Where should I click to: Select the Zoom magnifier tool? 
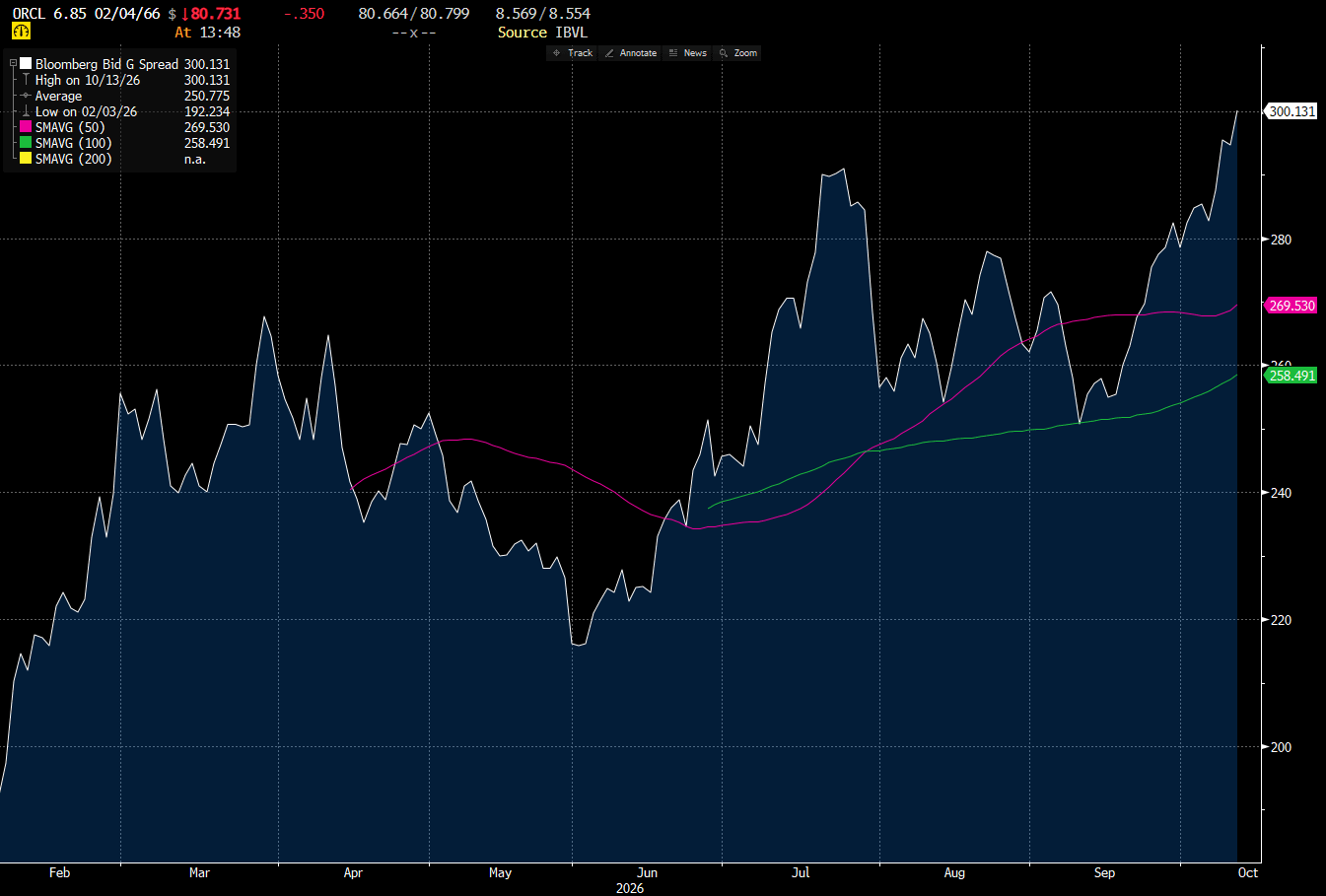738,53
